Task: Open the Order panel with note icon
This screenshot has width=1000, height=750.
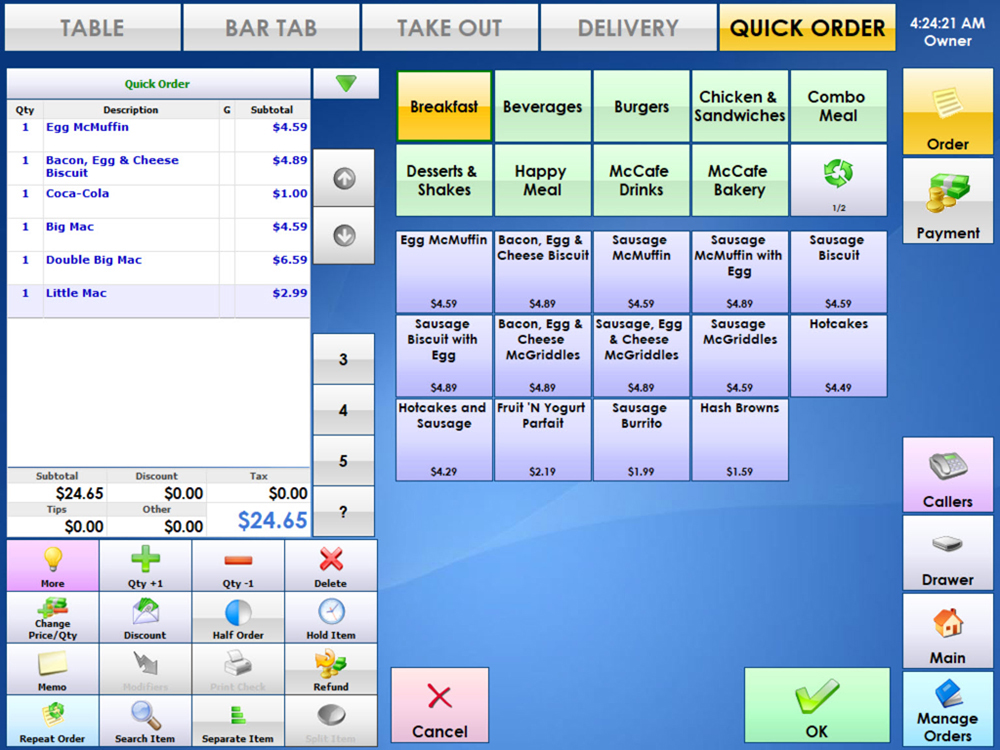Action: [x=948, y=112]
